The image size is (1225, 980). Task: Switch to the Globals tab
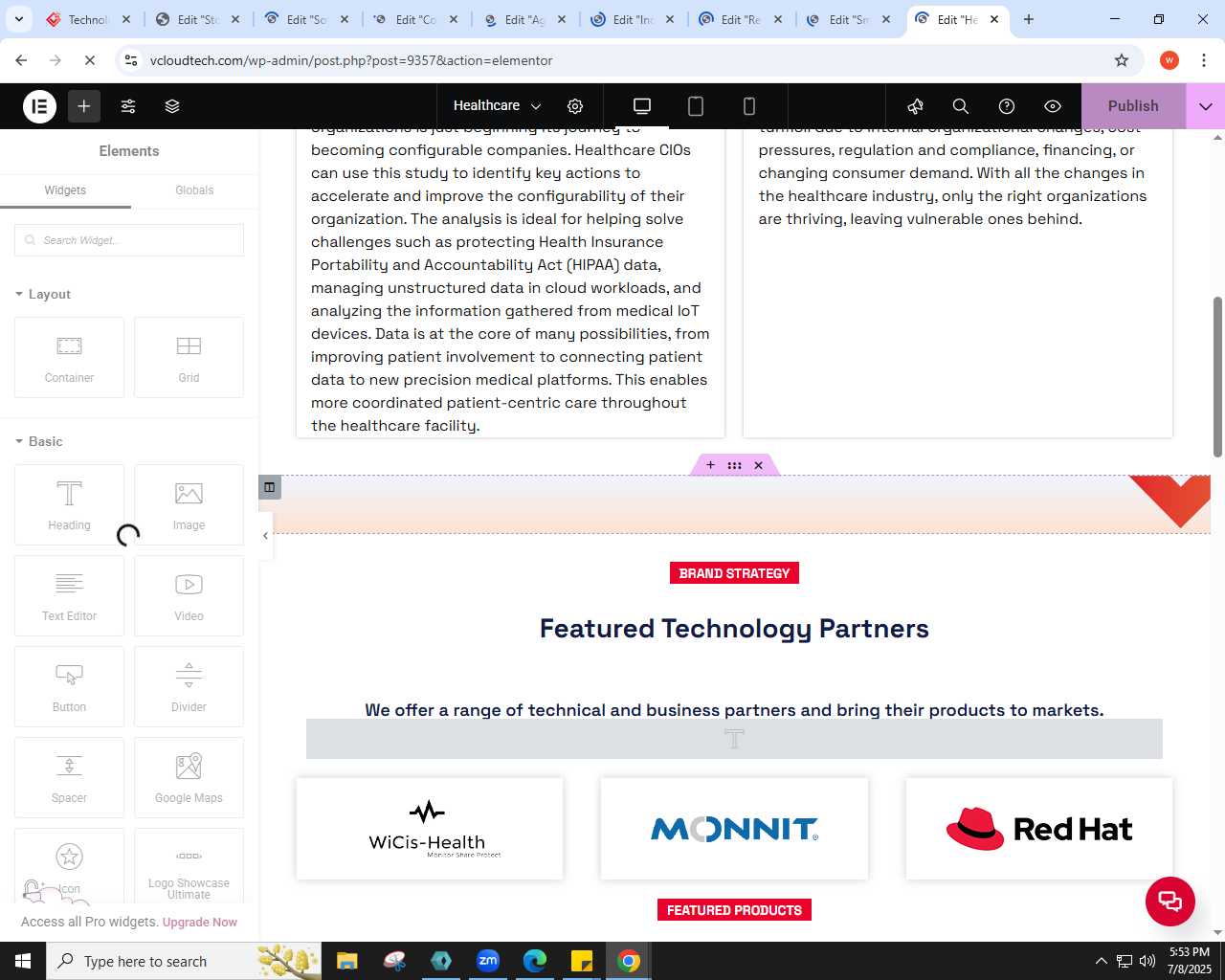coord(194,190)
